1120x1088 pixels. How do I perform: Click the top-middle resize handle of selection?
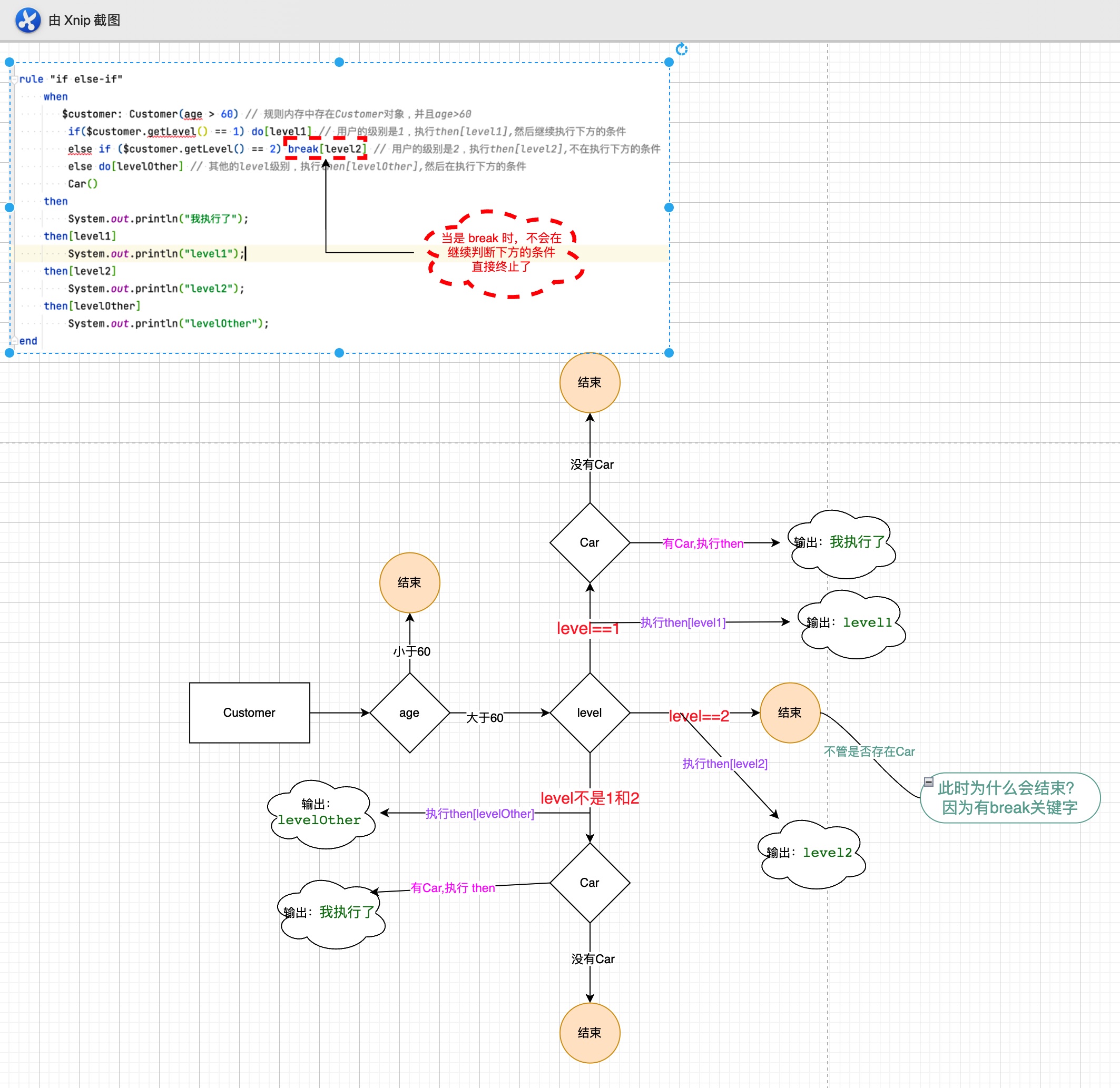339,62
